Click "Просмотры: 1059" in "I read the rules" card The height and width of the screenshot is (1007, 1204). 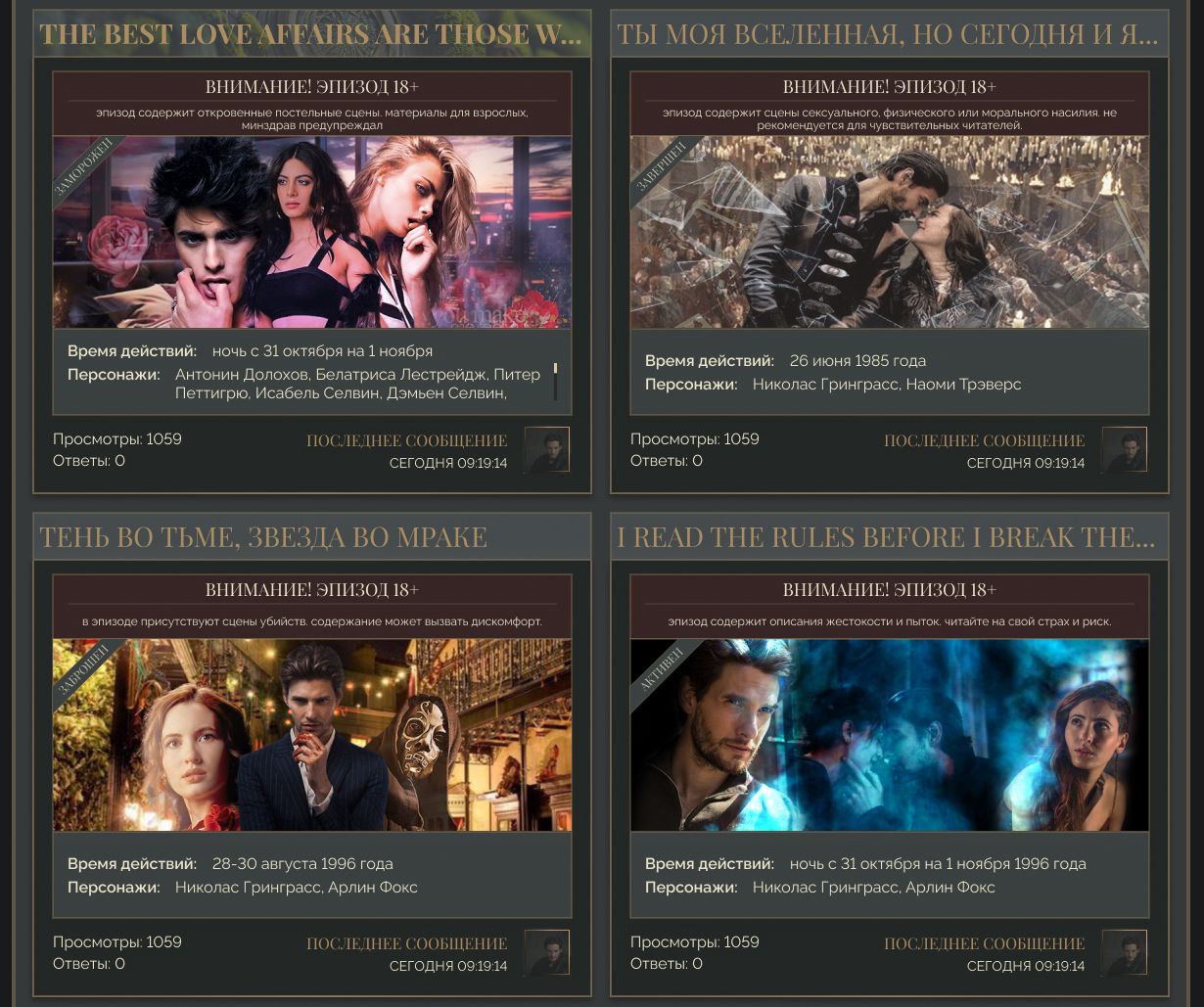point(695,941)
